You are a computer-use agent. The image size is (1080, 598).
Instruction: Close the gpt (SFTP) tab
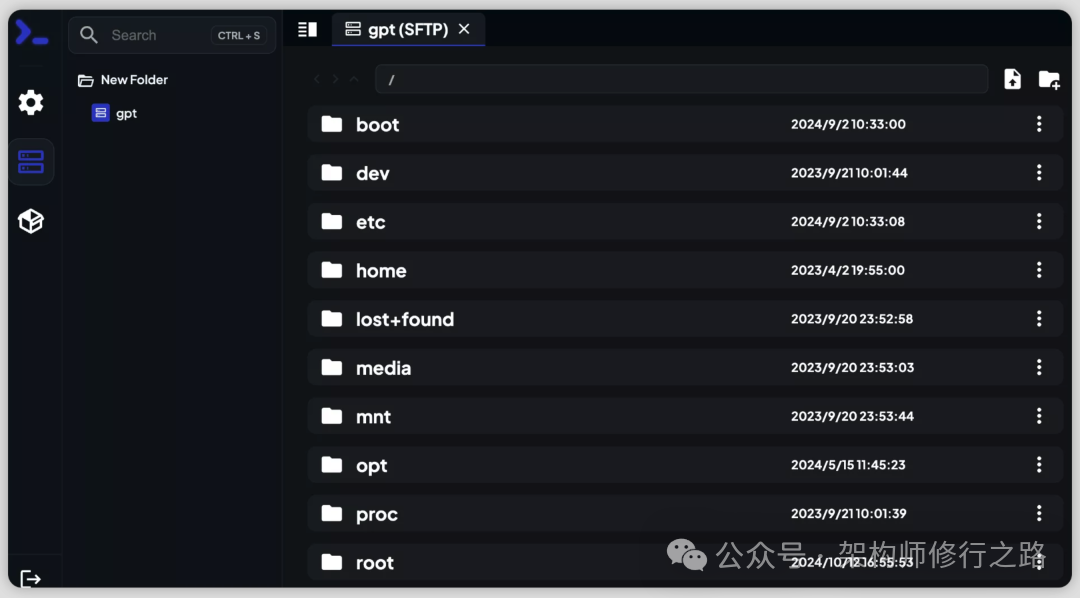[464, 30]
